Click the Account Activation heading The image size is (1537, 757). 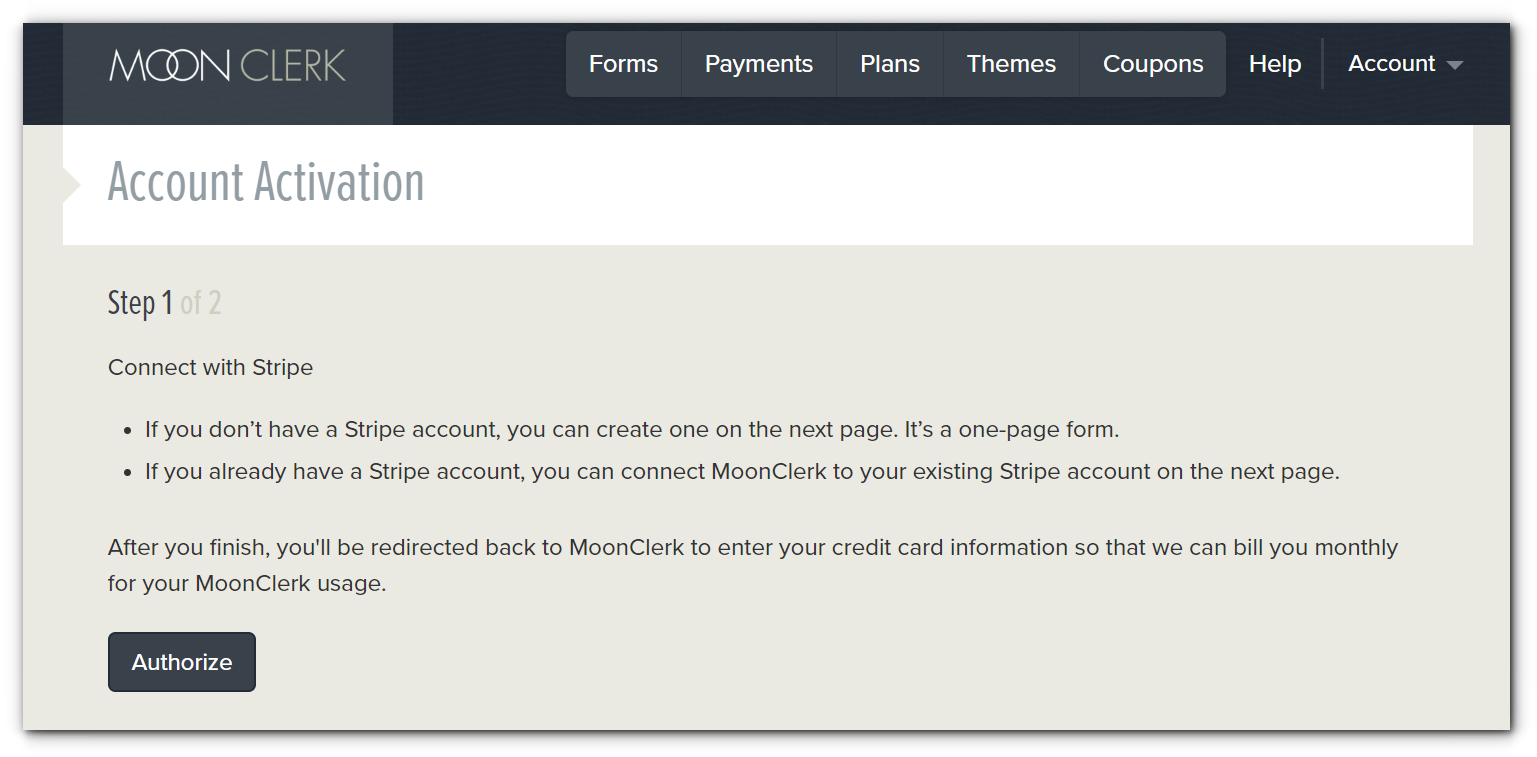click(x=266, y=182)
